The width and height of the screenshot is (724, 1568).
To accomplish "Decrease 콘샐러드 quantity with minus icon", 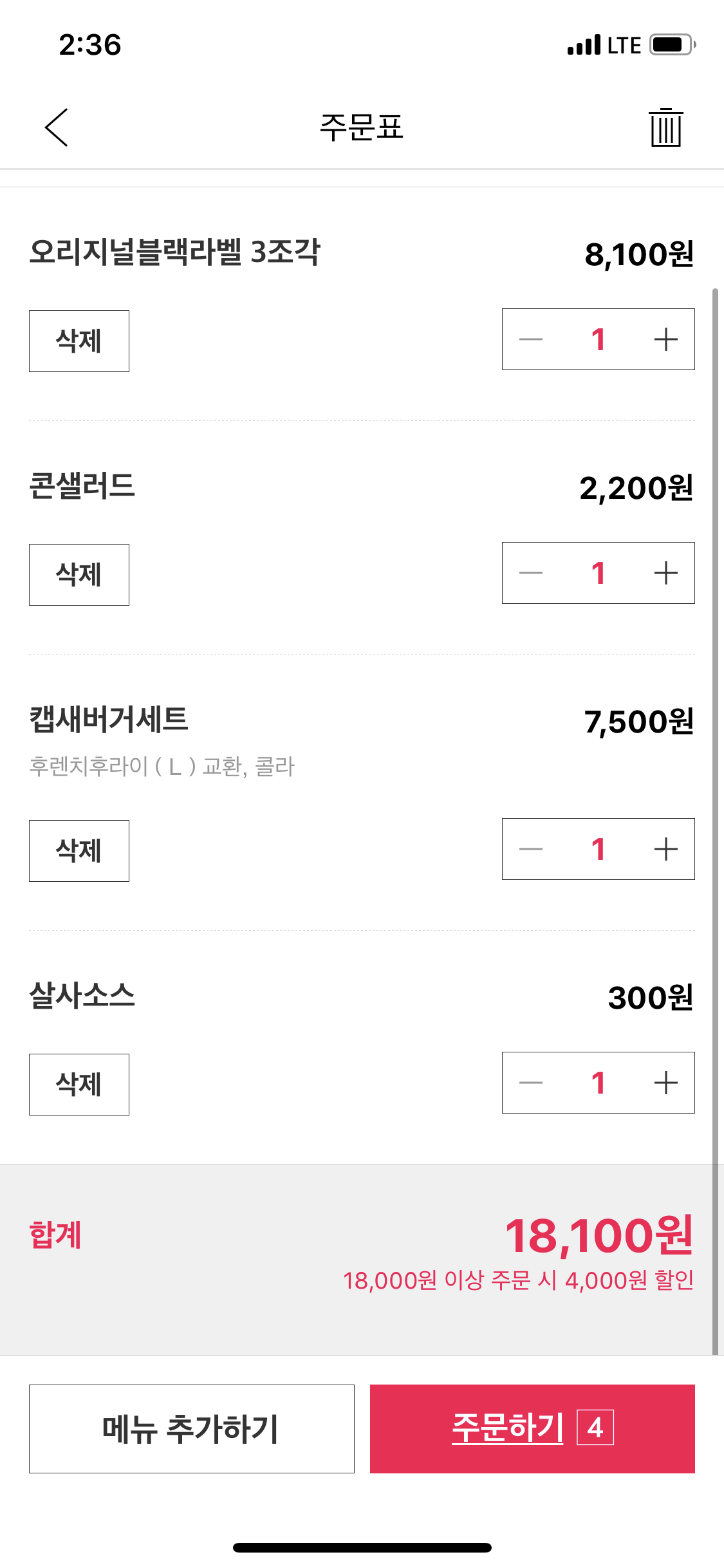I will (531, 573).
